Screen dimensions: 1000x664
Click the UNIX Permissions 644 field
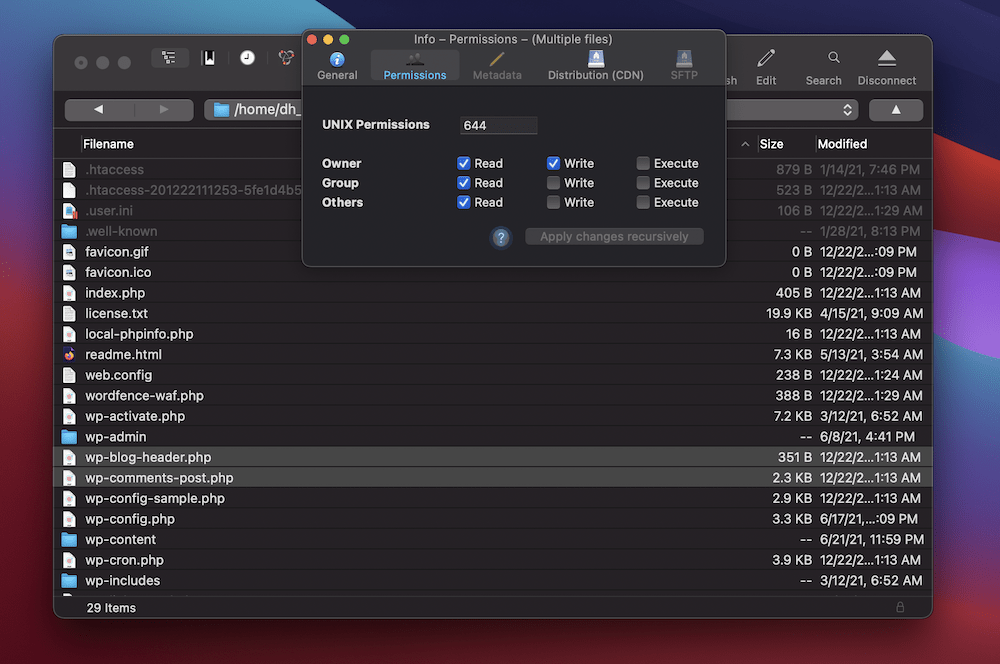tap(498, 125)
